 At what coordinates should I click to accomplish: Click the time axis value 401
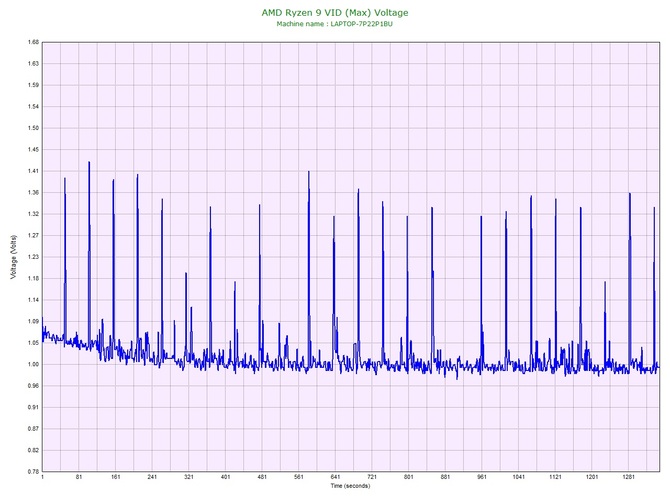(x=226, y=477)
